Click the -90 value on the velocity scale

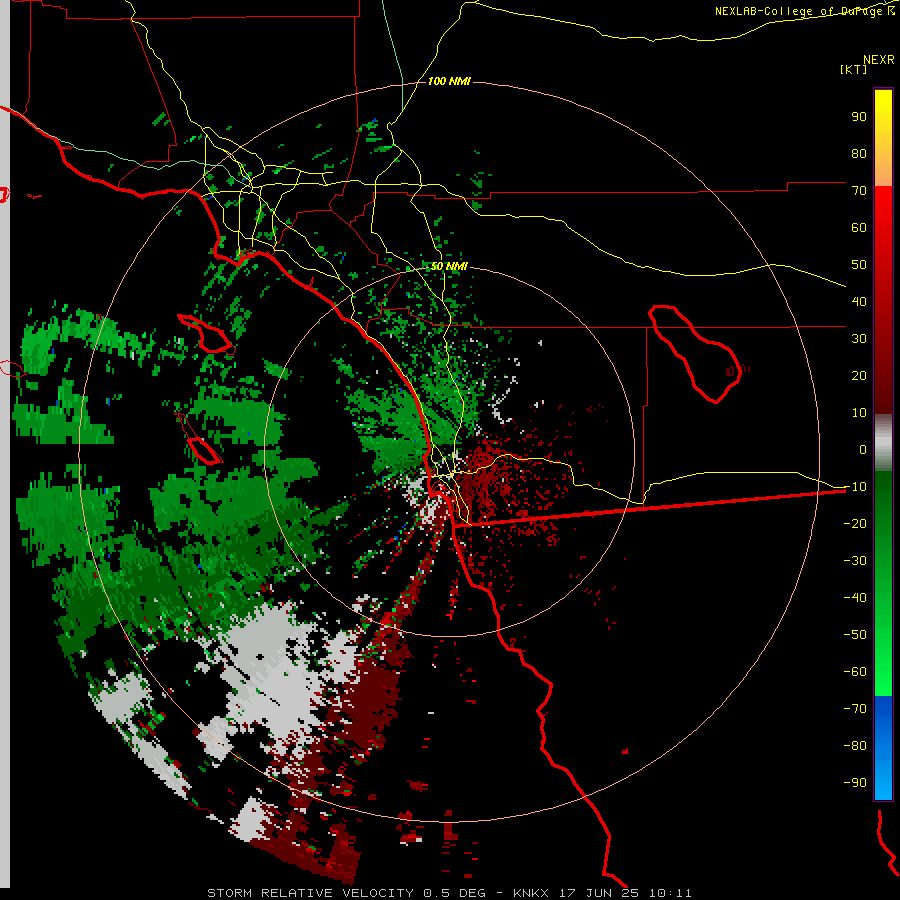(x=855, y=783)
